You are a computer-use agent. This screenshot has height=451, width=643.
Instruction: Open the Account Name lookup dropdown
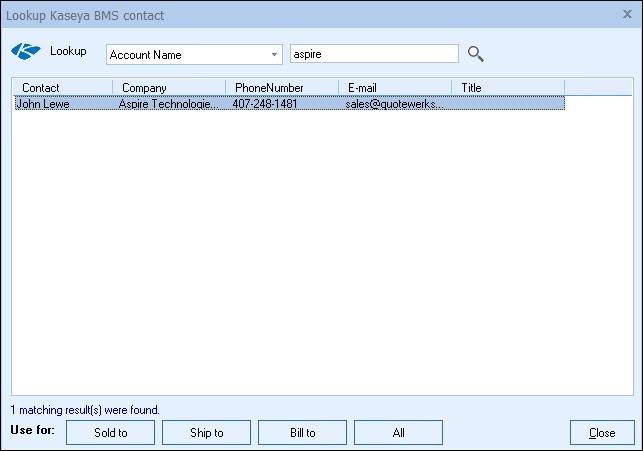pos(194,55)
